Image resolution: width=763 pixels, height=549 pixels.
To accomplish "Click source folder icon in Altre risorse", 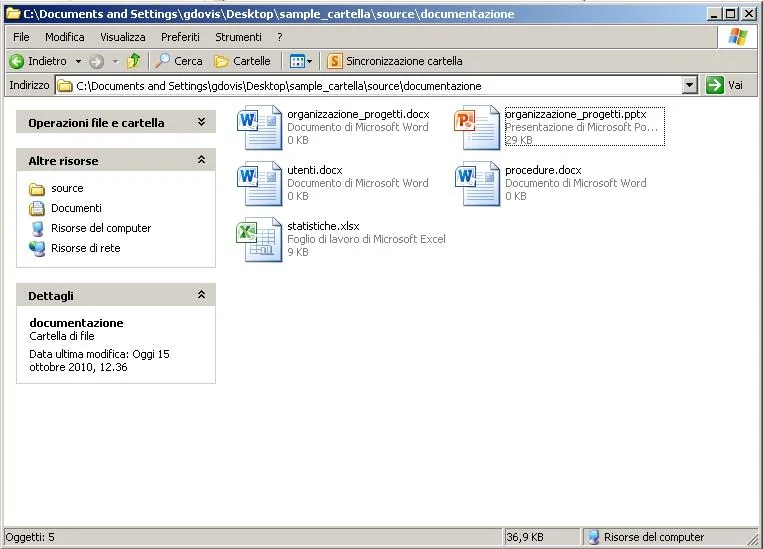I will click(x=37, y=189).
